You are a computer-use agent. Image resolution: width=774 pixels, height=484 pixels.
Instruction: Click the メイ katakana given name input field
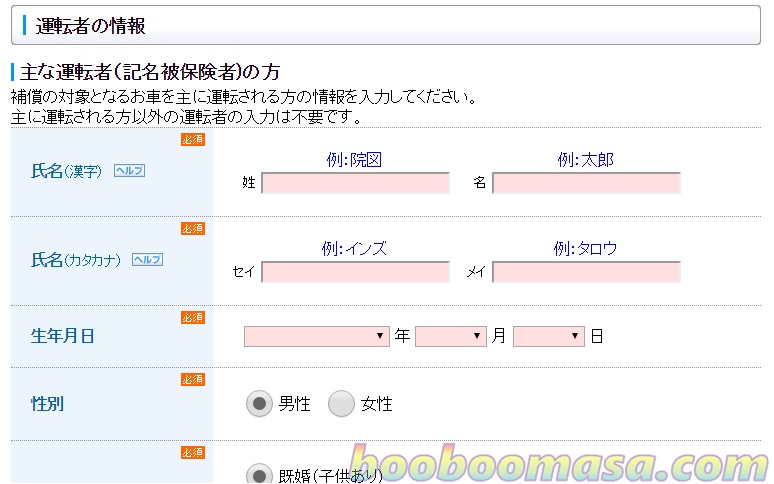[x=586, y=272]
